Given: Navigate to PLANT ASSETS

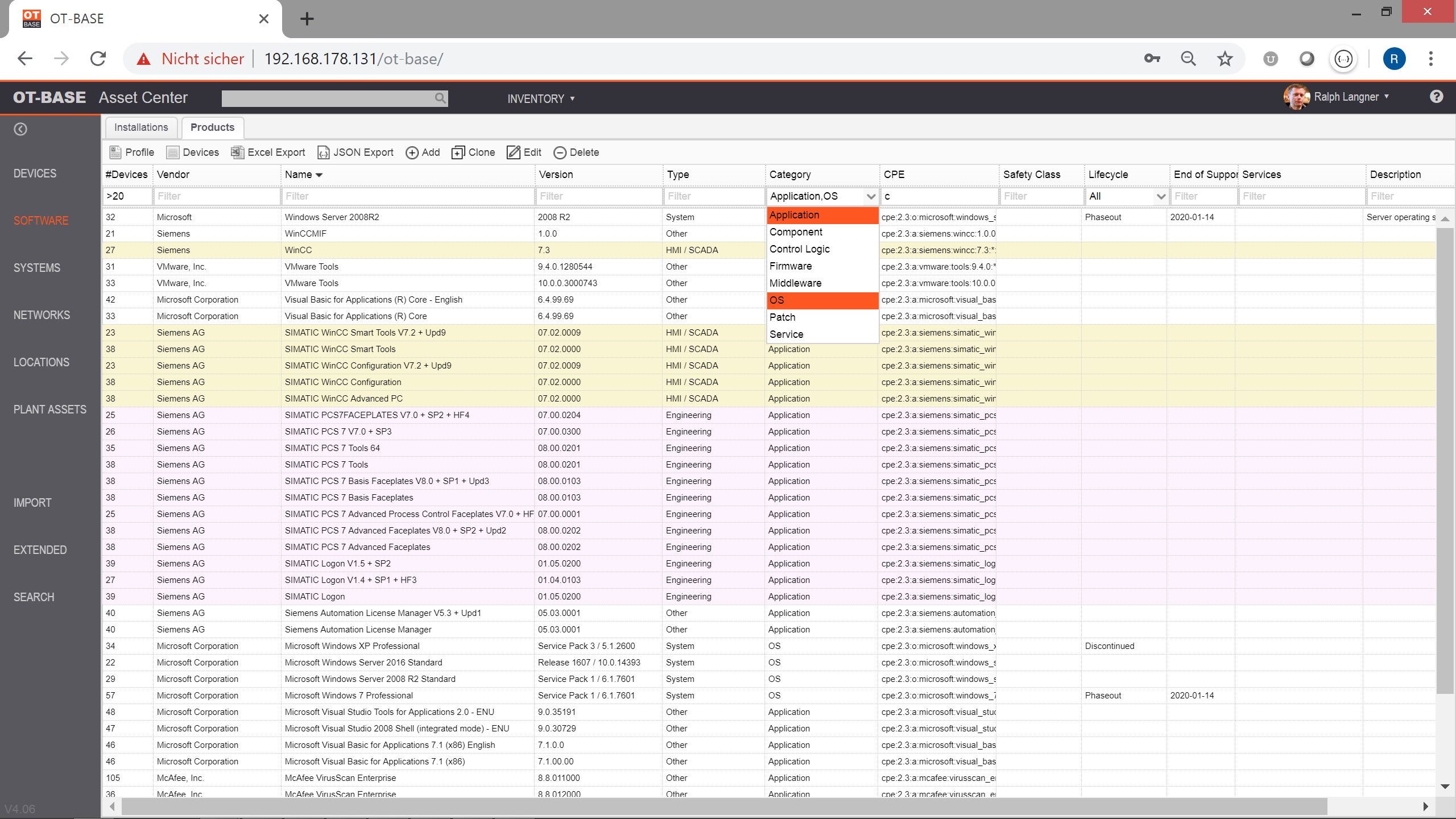Looking at the screenshot, I should tap(49, 409).
